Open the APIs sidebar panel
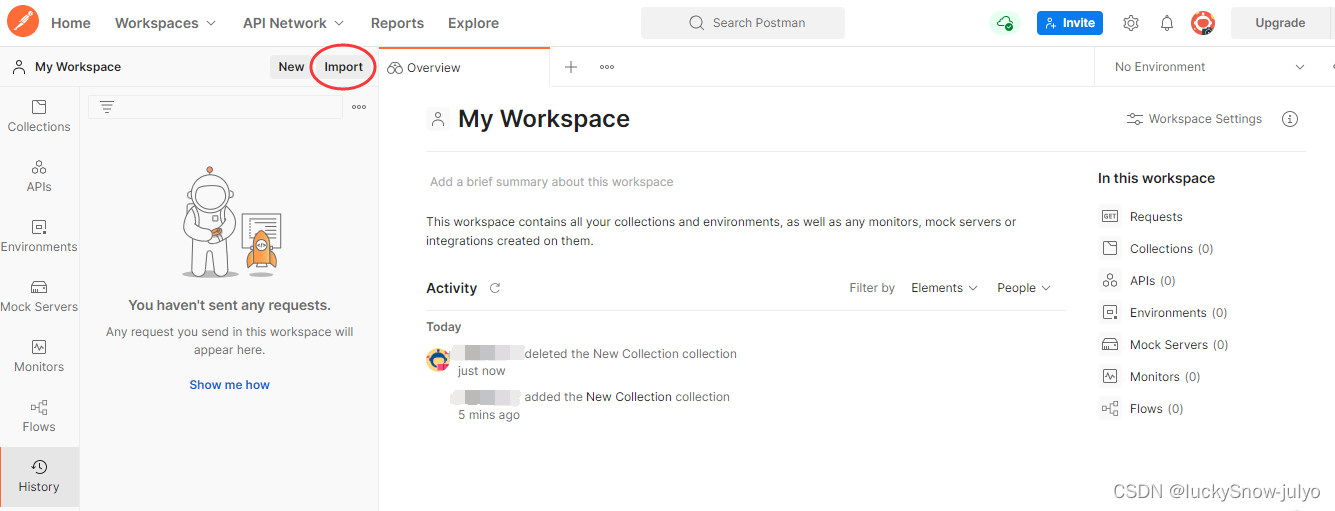 (x=39, y=176)
